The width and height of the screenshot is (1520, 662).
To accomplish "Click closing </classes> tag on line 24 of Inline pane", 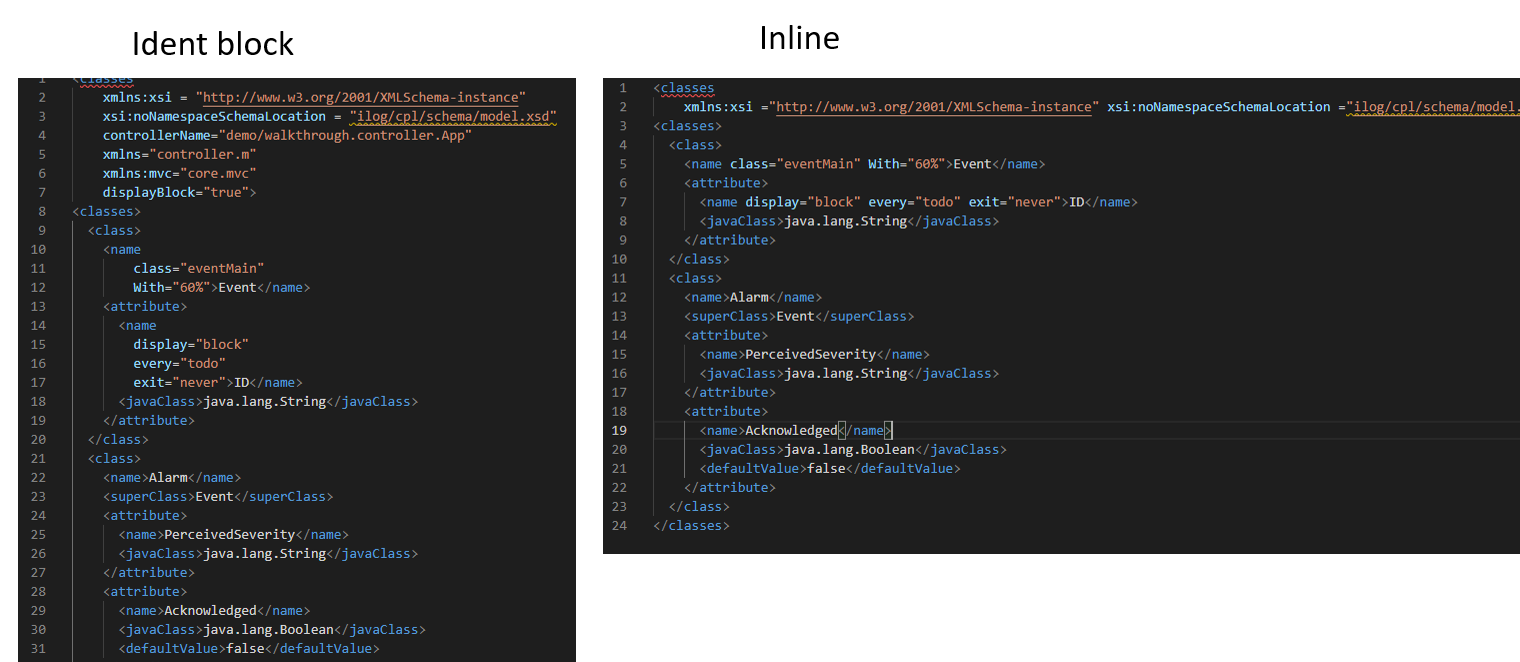I will tap(691, 525).
